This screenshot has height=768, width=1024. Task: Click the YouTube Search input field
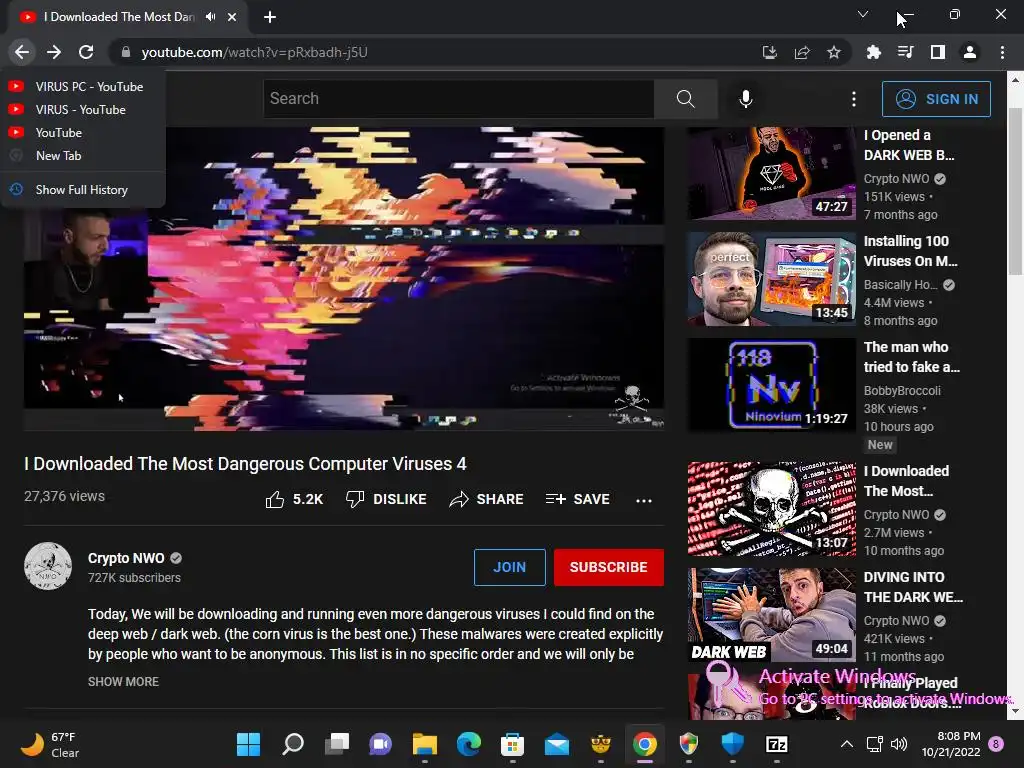click(x=458, y=99)
